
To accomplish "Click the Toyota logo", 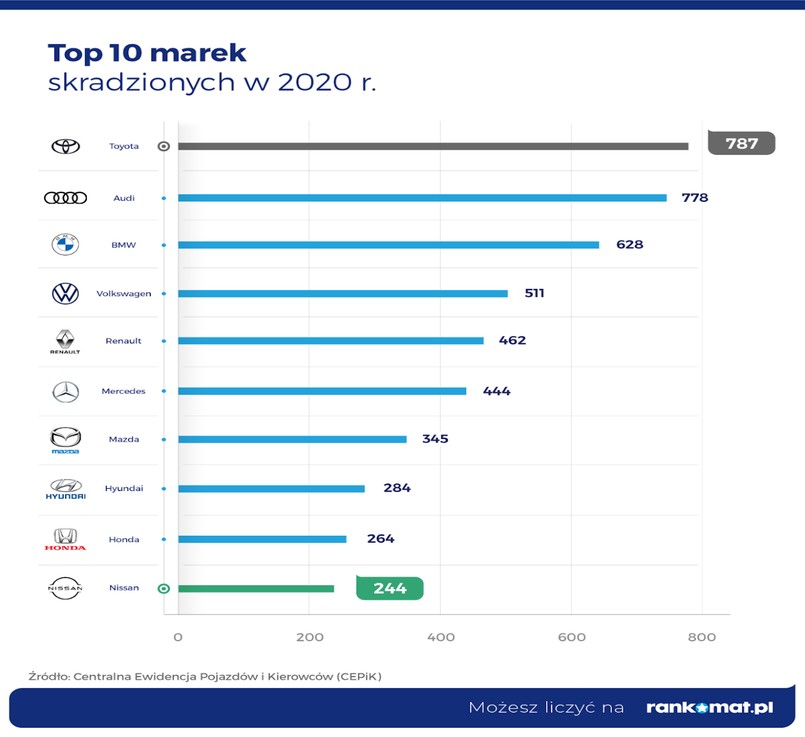I will [64, 145].
